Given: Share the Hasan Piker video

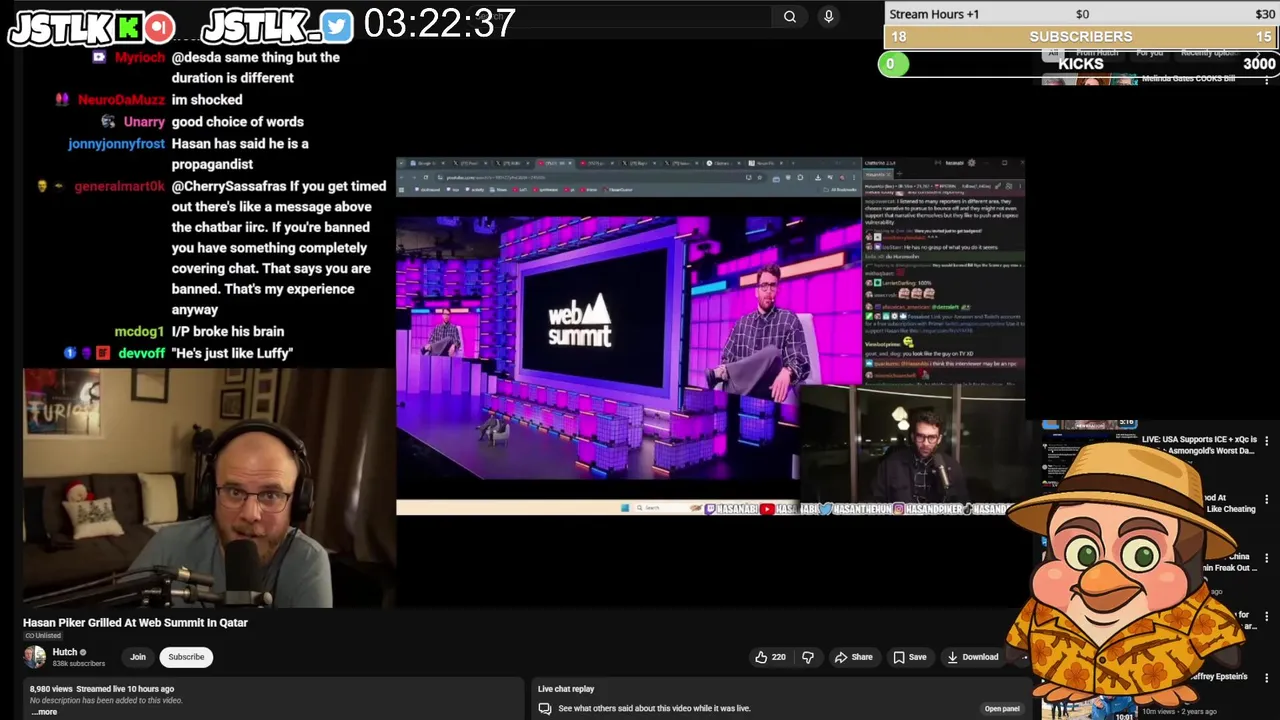Looking at the screenshot, I should (854, 657).
